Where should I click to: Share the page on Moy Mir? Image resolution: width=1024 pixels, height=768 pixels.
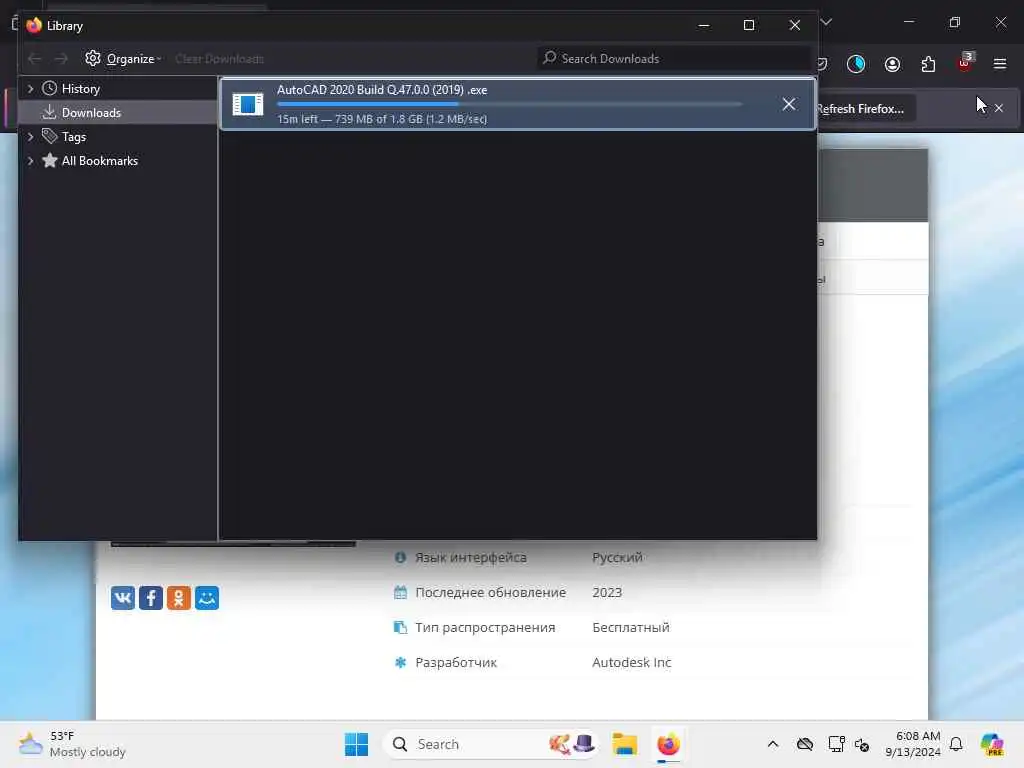tap(207, 598)
